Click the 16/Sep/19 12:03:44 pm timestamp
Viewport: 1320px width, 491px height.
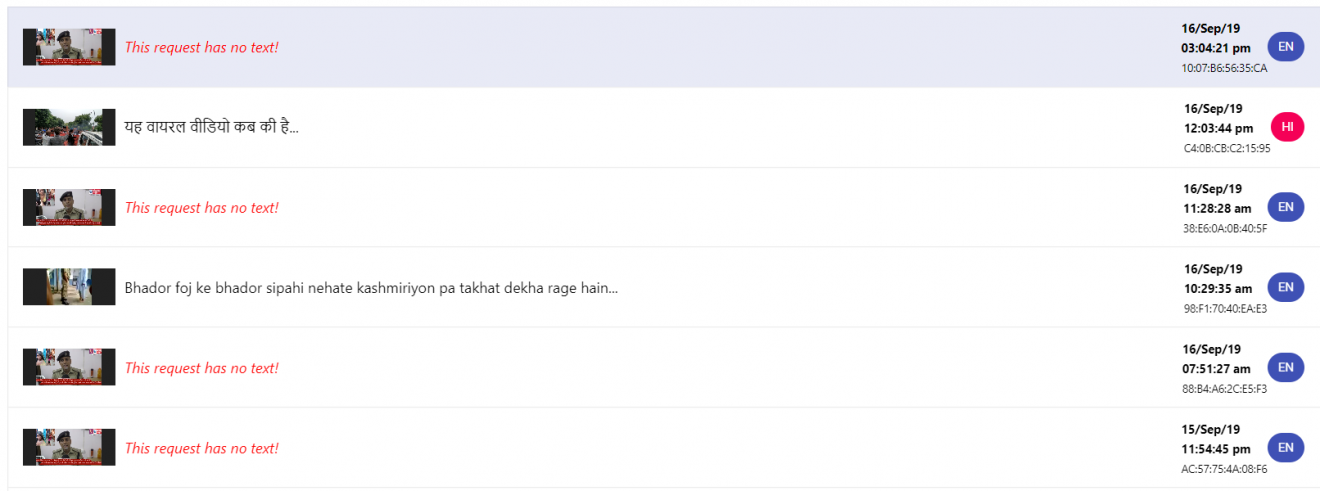(x=1218, y=118)
